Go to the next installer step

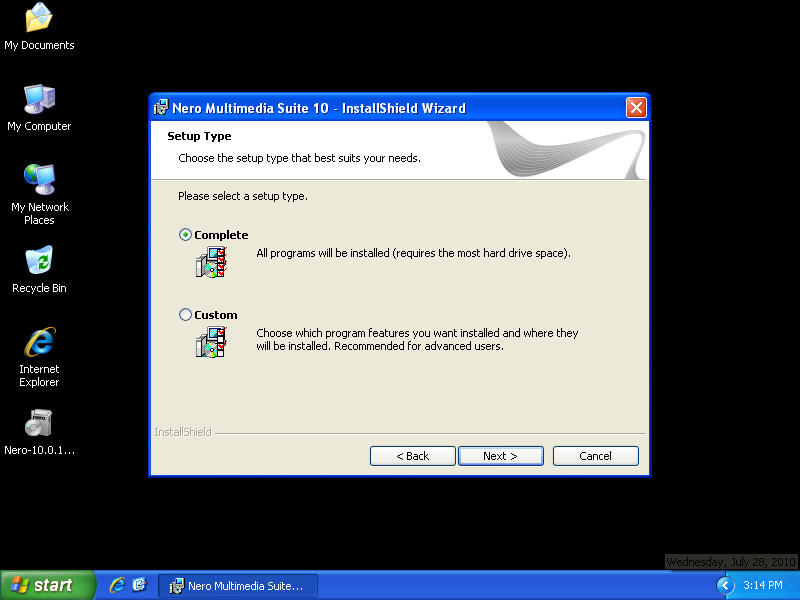pyautogui.click(x=501, y=456)
